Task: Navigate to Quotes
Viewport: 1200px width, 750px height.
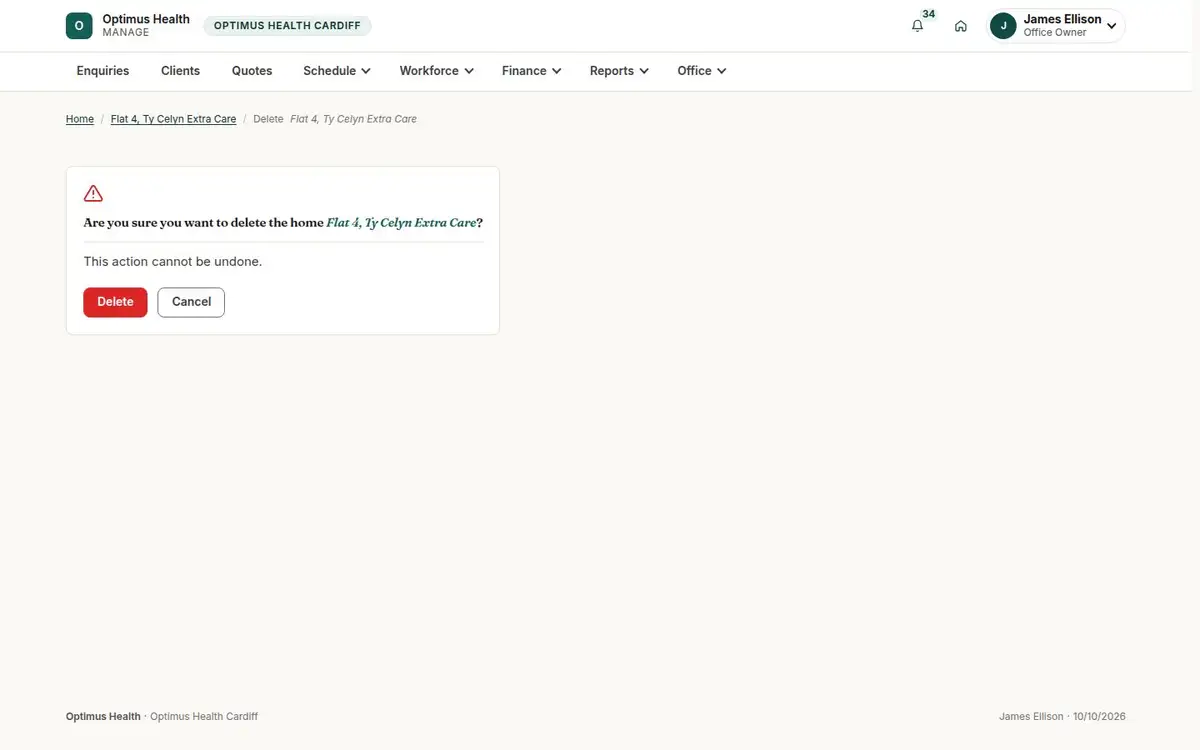Action: point(252,71)
